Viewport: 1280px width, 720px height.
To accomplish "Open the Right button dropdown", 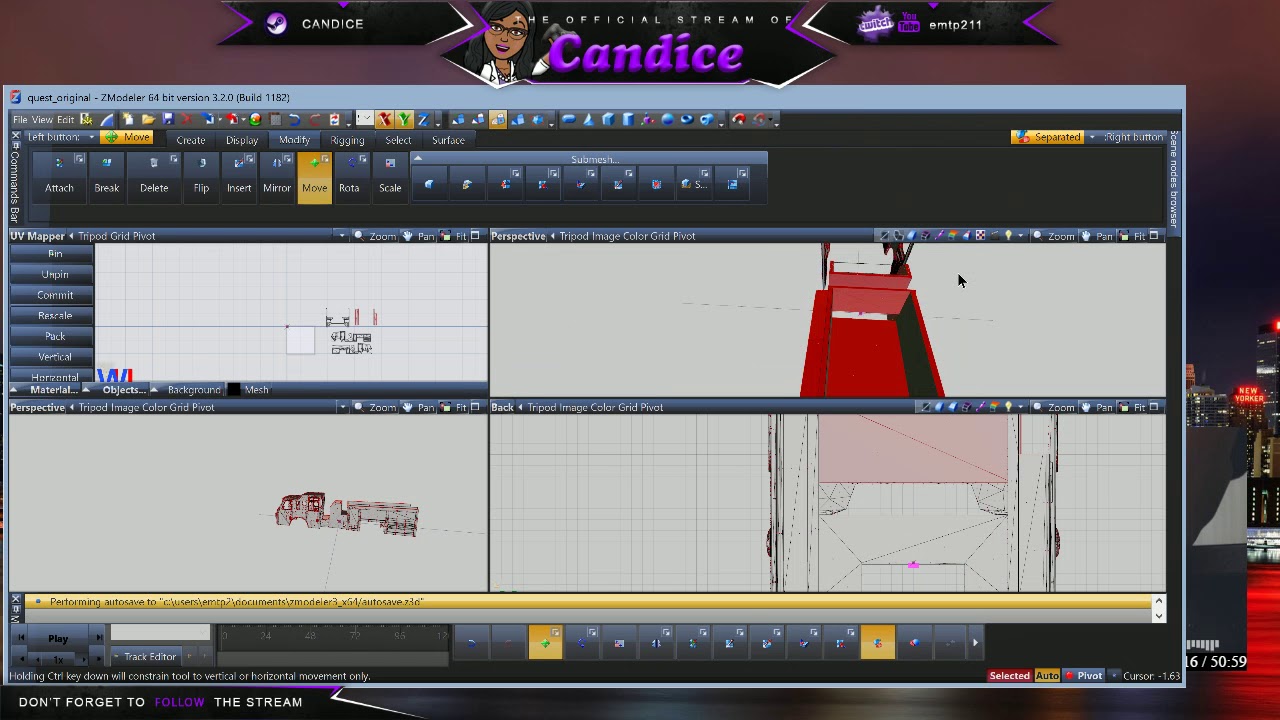I will tap(1092, 137).
